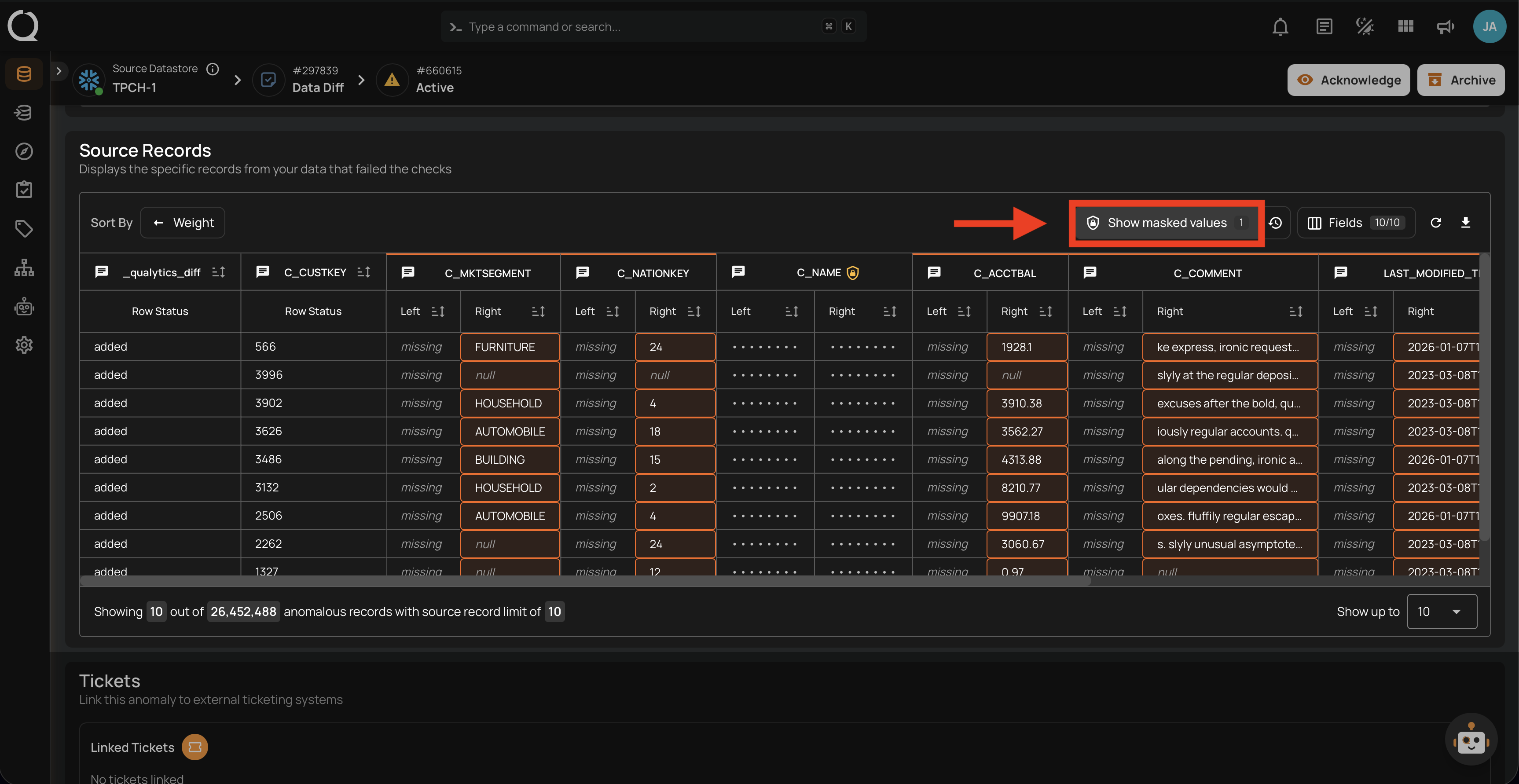This screenshot has height=784, width=1519.
Task: Sort C_MKTSEGMENT Left sub-column
Action: tap(437, 311)
